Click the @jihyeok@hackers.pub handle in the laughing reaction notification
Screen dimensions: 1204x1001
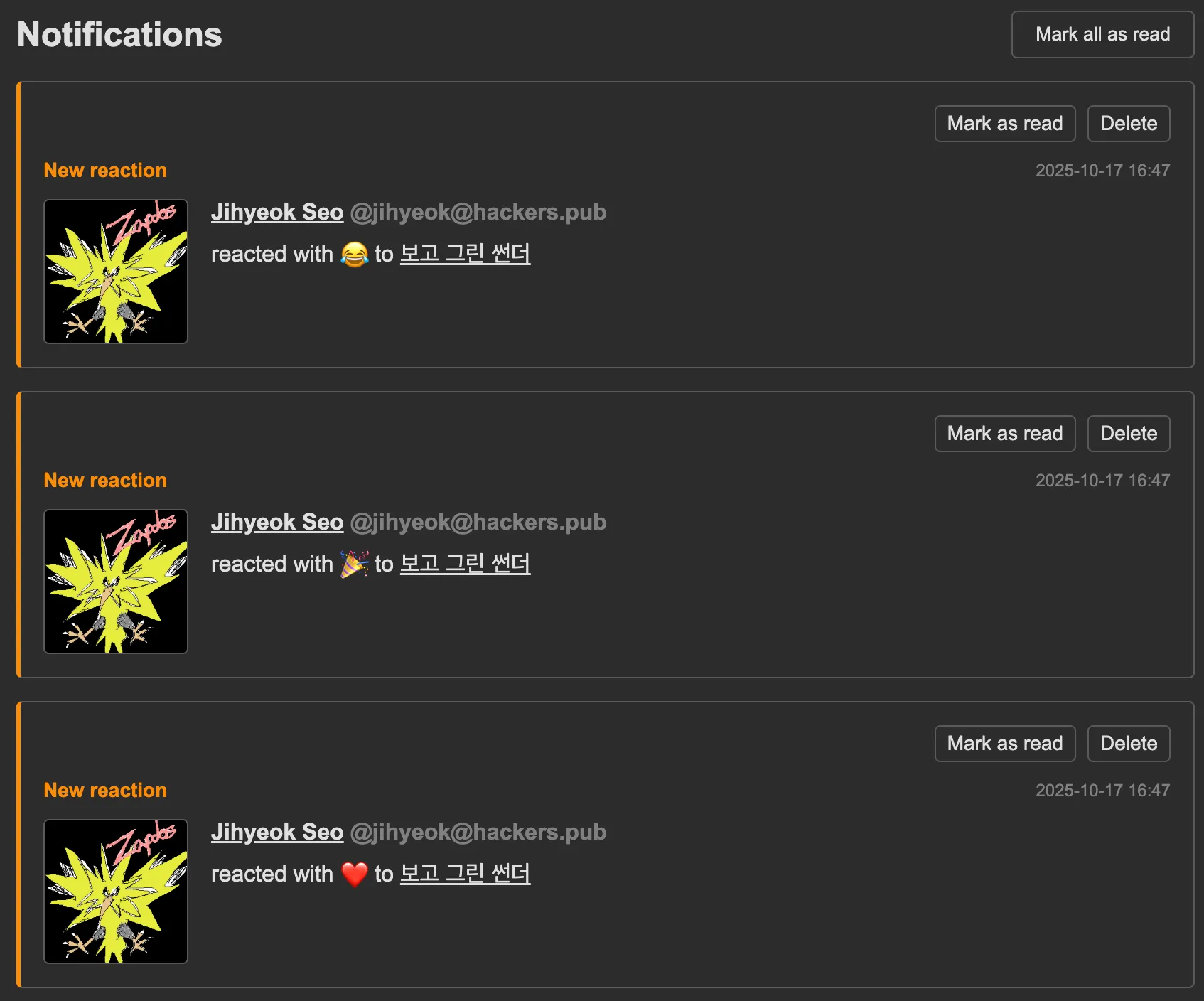(478, 212)
